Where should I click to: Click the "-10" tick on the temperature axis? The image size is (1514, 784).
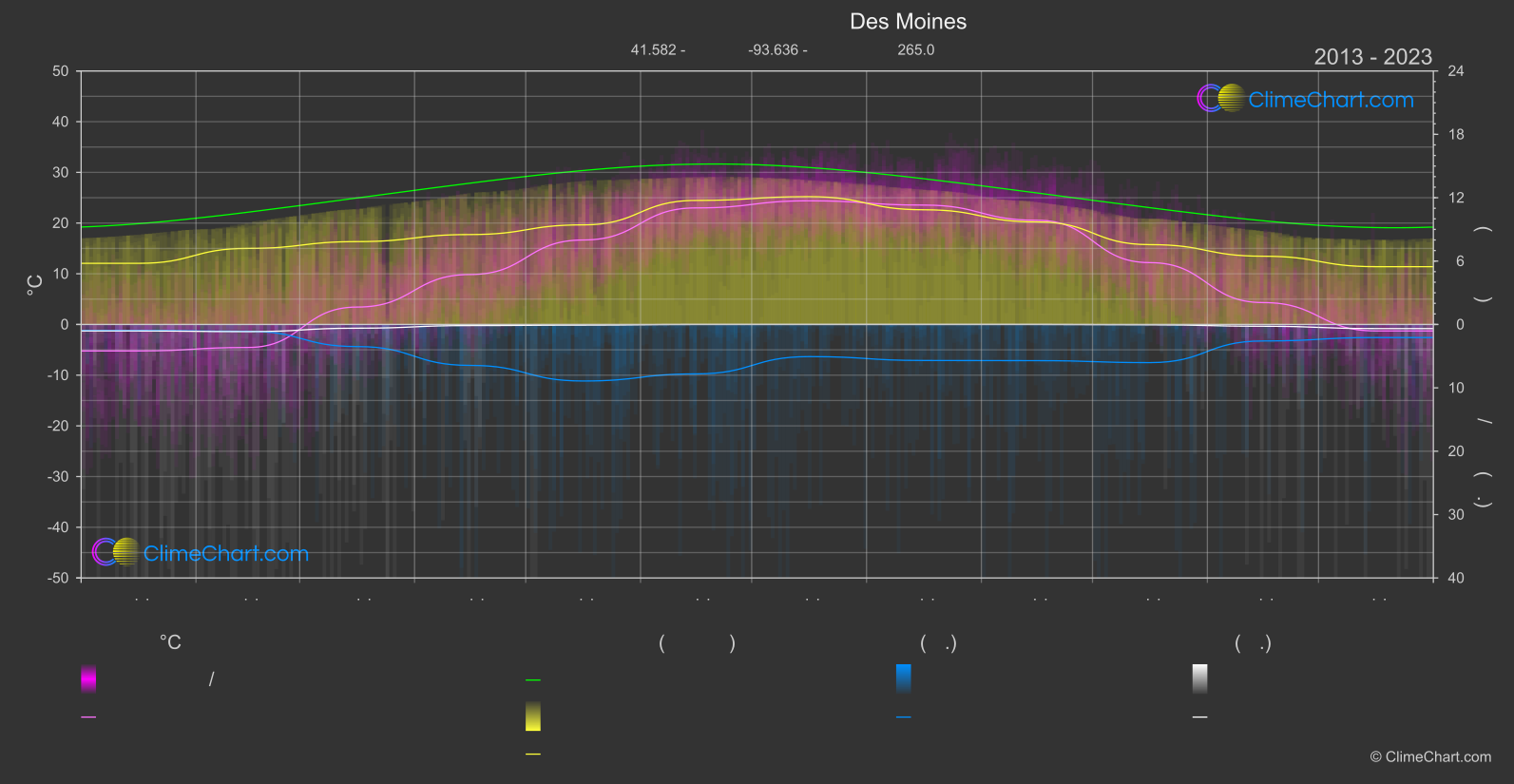click(58, 375)
